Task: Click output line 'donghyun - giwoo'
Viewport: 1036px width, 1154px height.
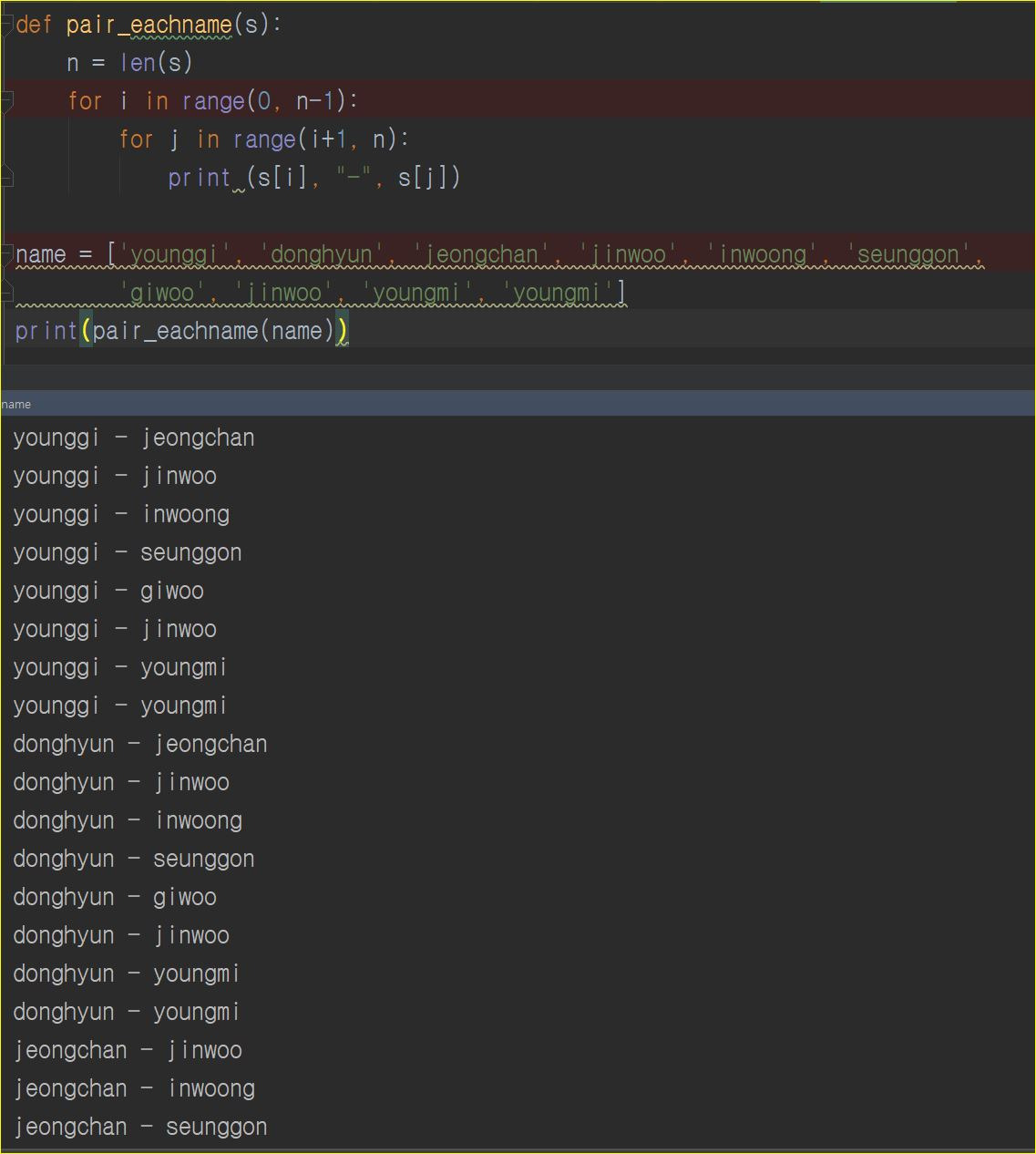Action: tap(115, 897)
